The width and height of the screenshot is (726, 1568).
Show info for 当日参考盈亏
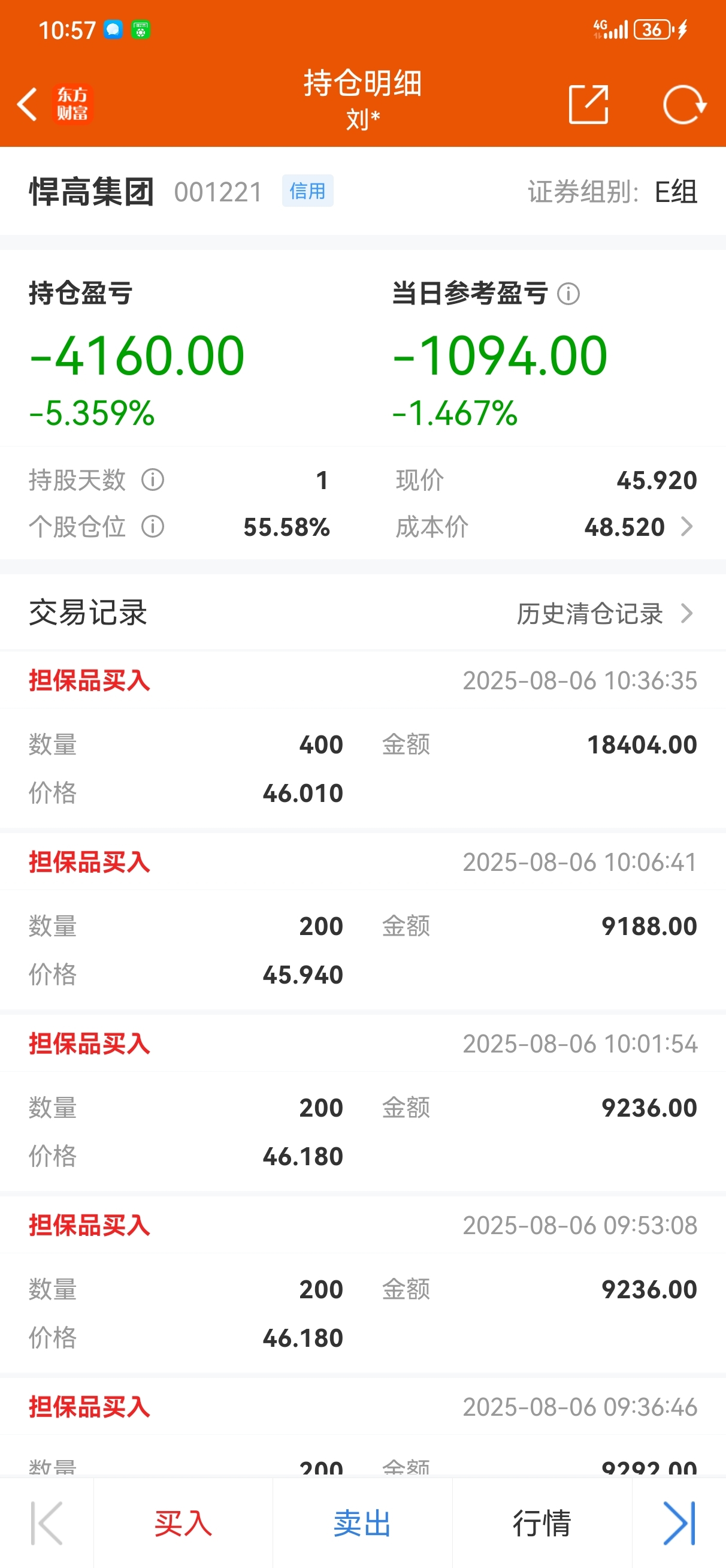tap(568, 294)
